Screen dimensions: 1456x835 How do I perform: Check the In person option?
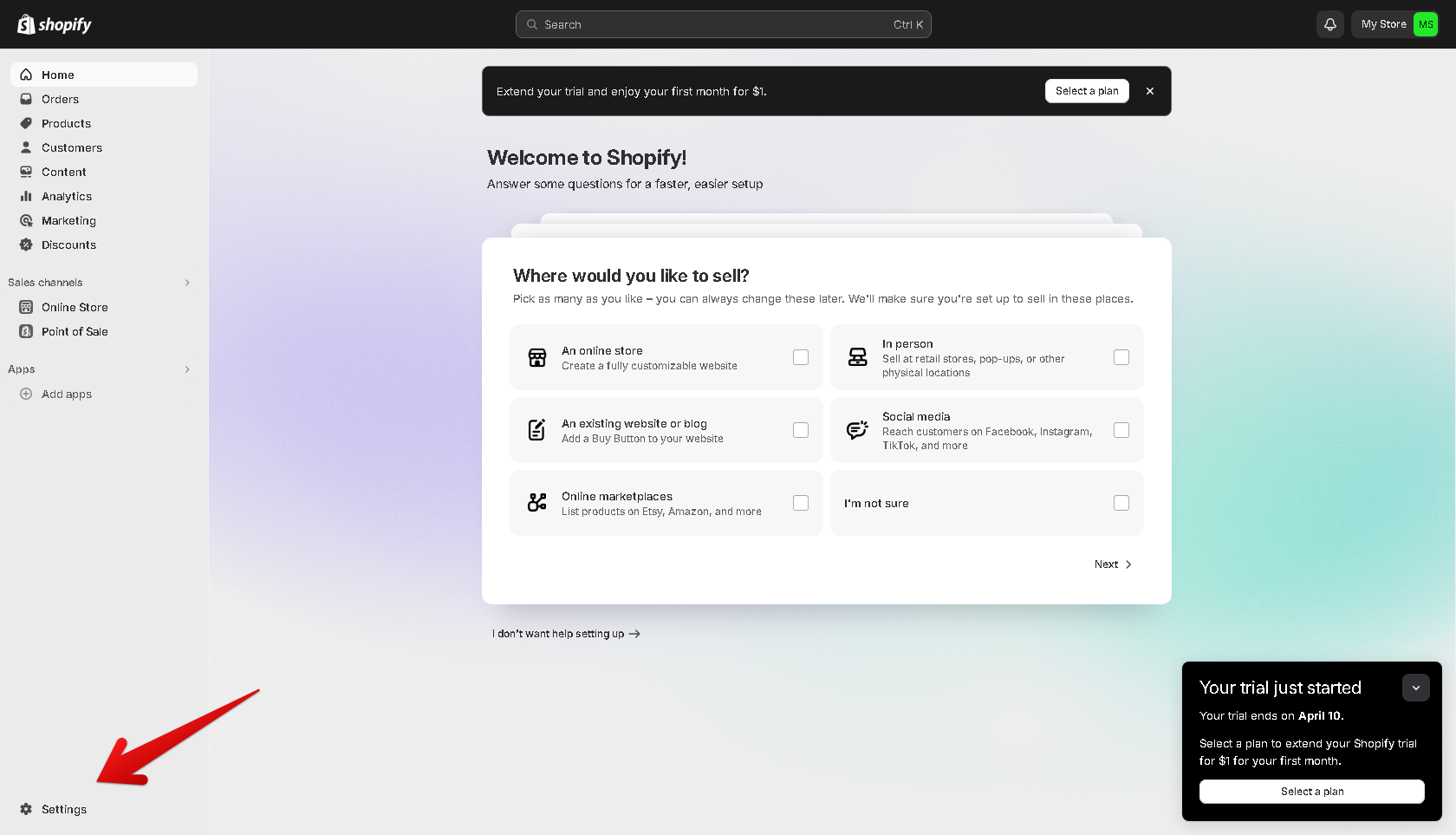(x=1121, y=357)
